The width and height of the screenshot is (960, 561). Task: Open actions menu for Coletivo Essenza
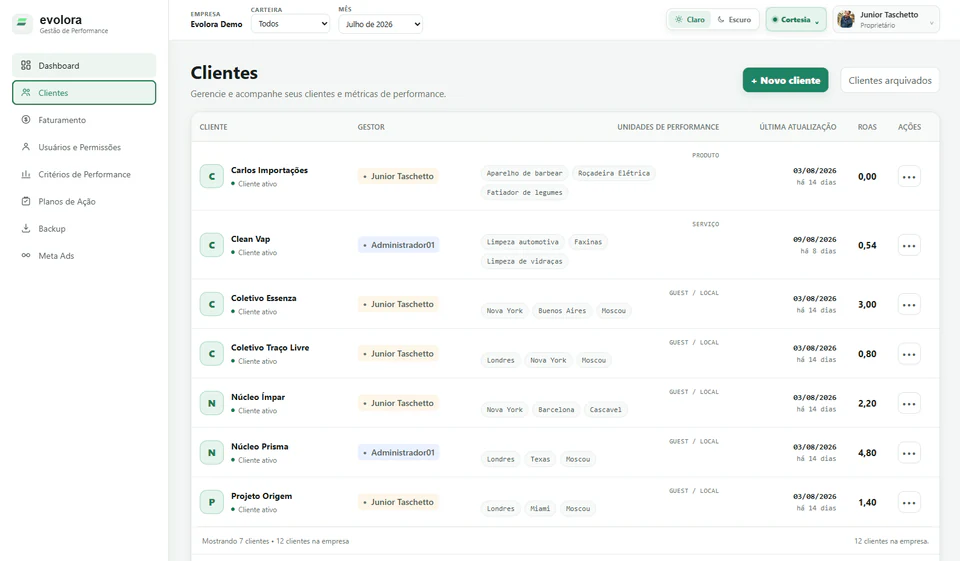[x=909, y=304]
